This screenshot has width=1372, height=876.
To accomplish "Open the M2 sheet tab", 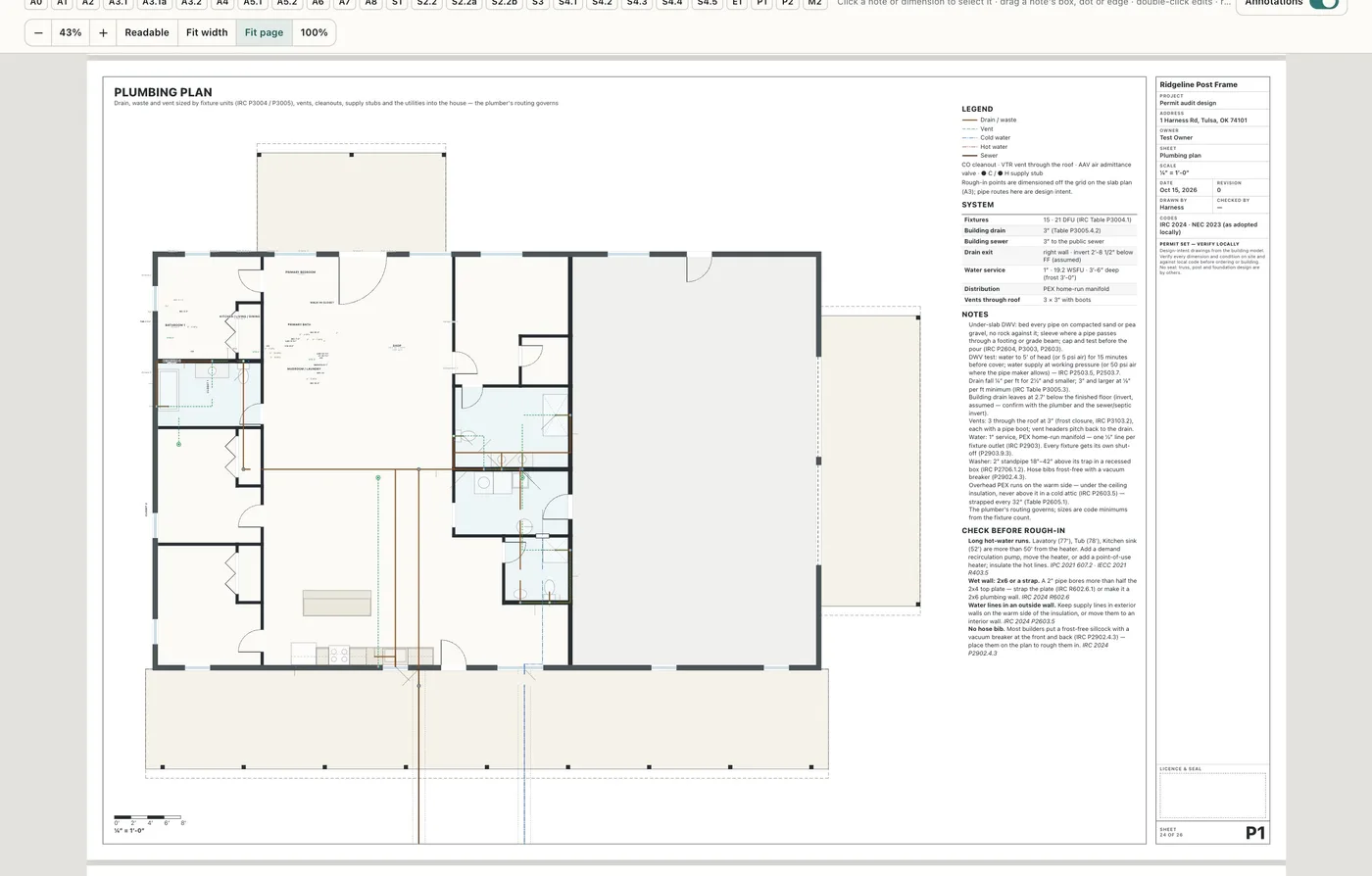I will [814, 3].
